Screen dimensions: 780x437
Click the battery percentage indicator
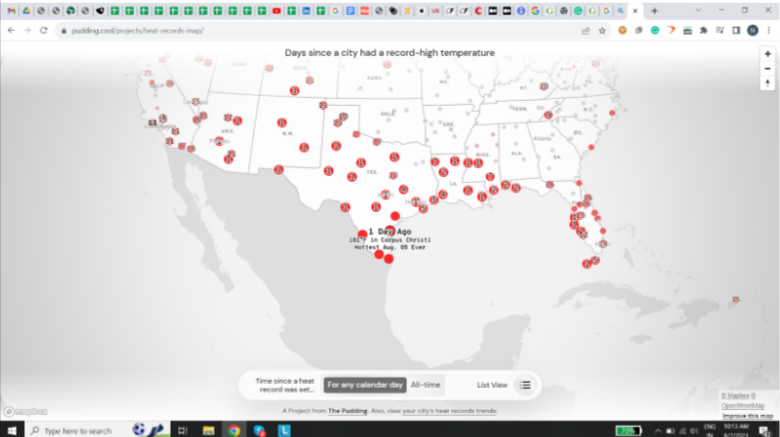tap(628, 431)
